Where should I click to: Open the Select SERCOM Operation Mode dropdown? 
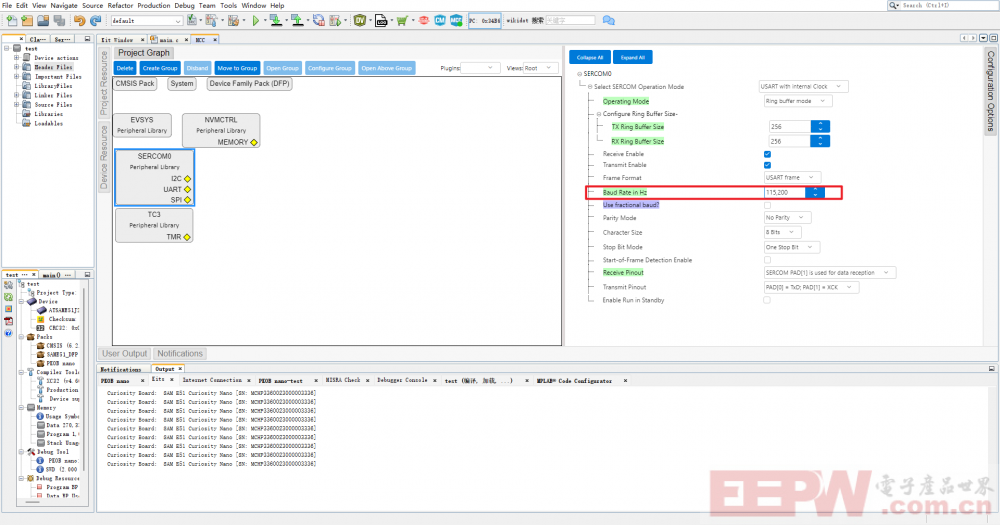point(803,86)
